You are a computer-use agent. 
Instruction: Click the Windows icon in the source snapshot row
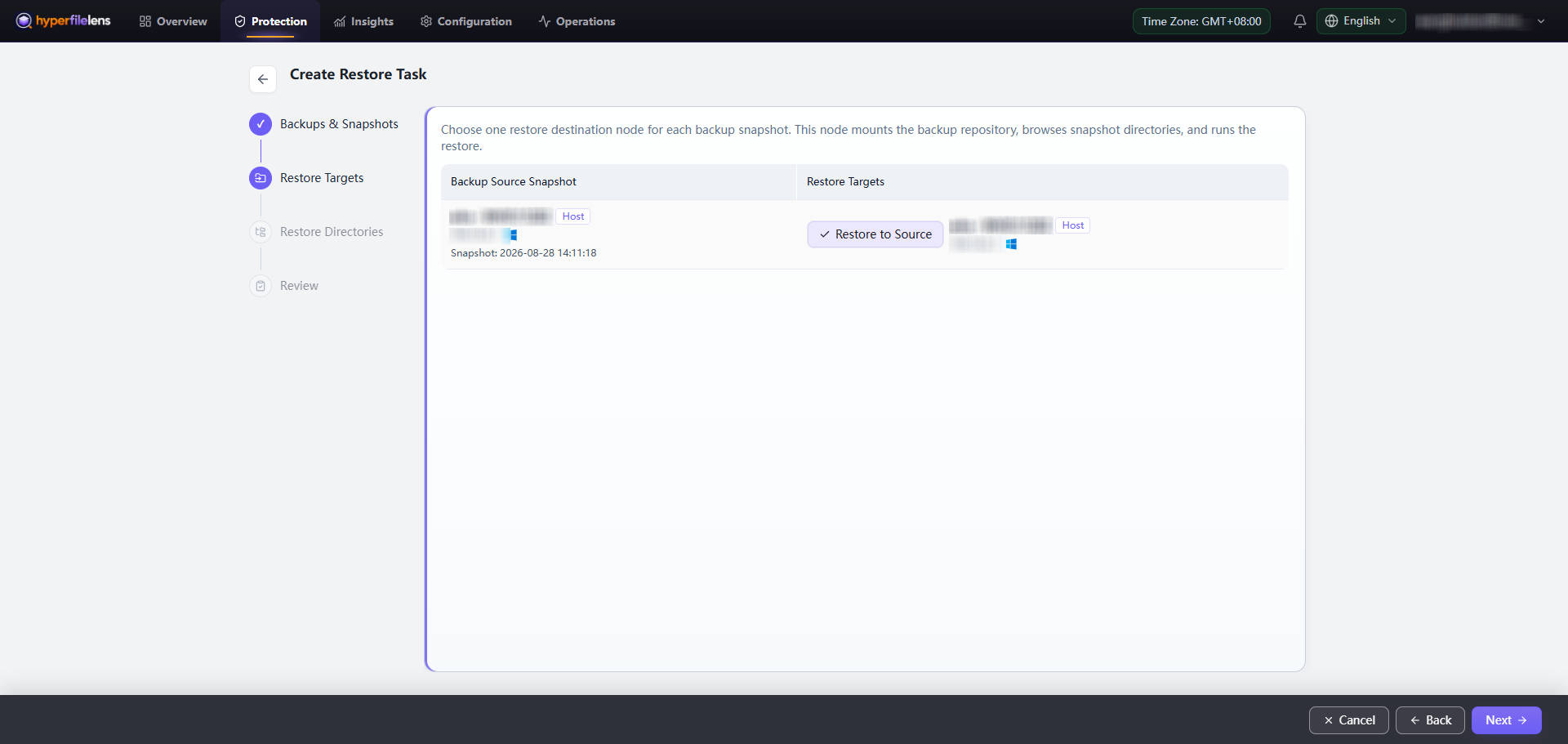point(513,235)
